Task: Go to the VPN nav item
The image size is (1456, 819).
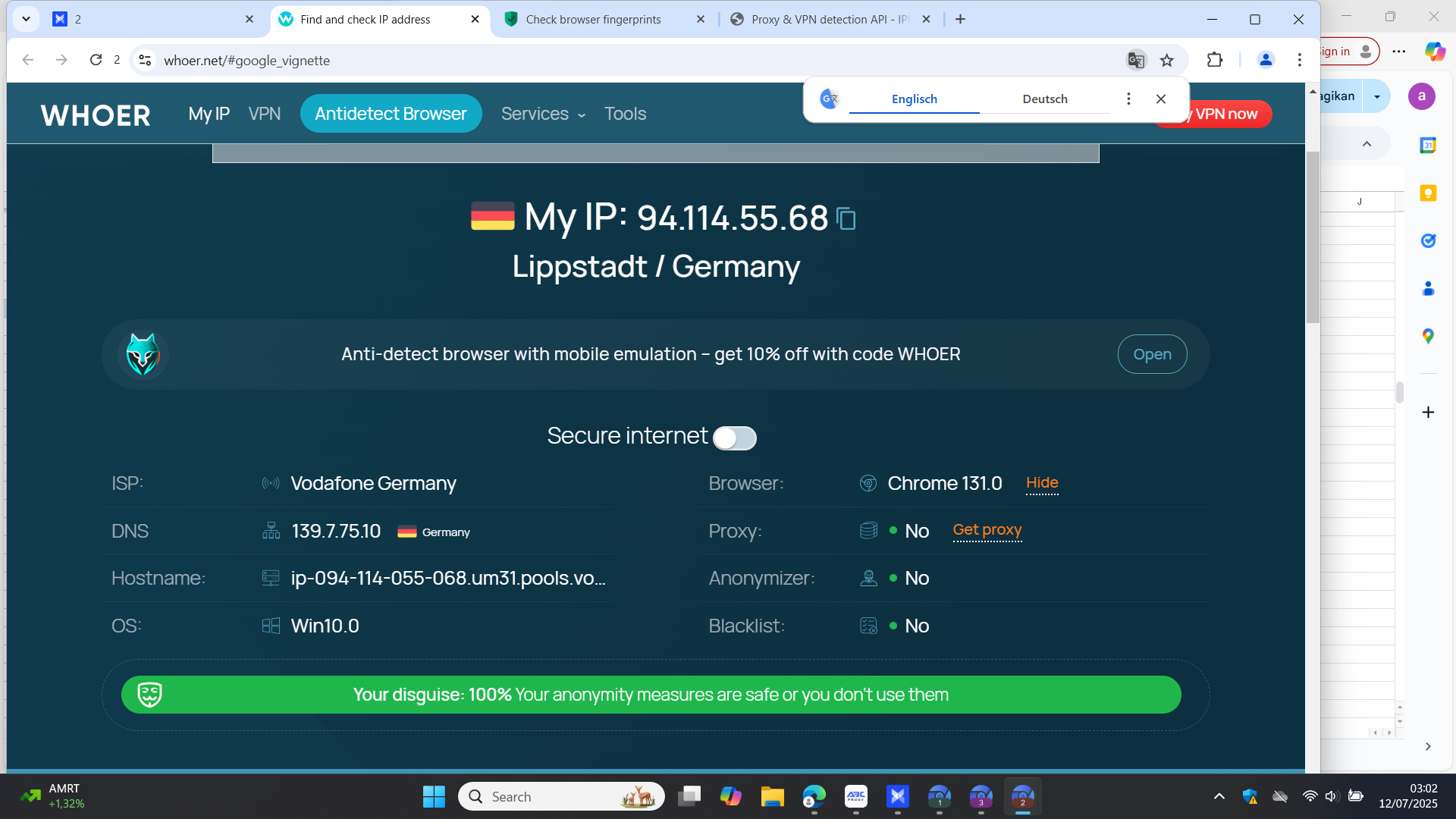Action: click(265, 114)
